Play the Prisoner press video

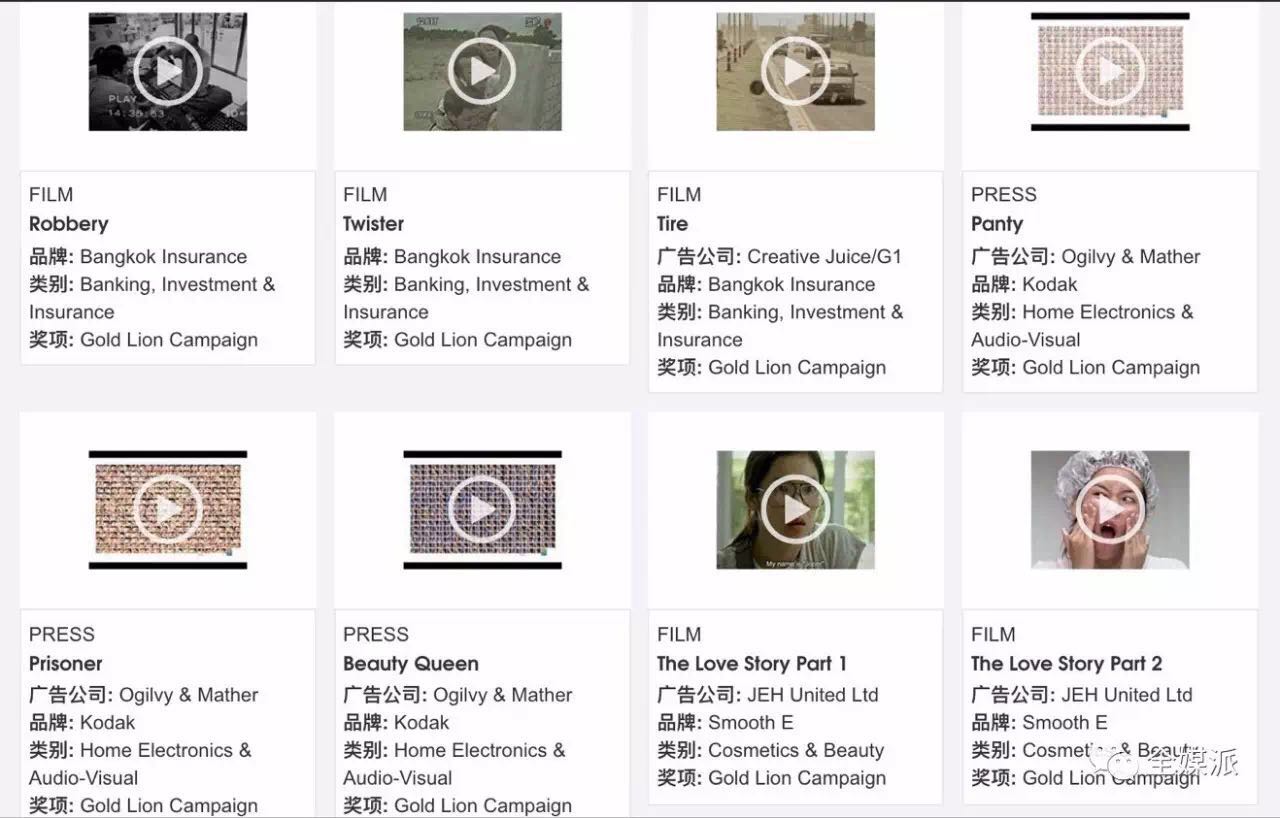(x=168, y=510)
